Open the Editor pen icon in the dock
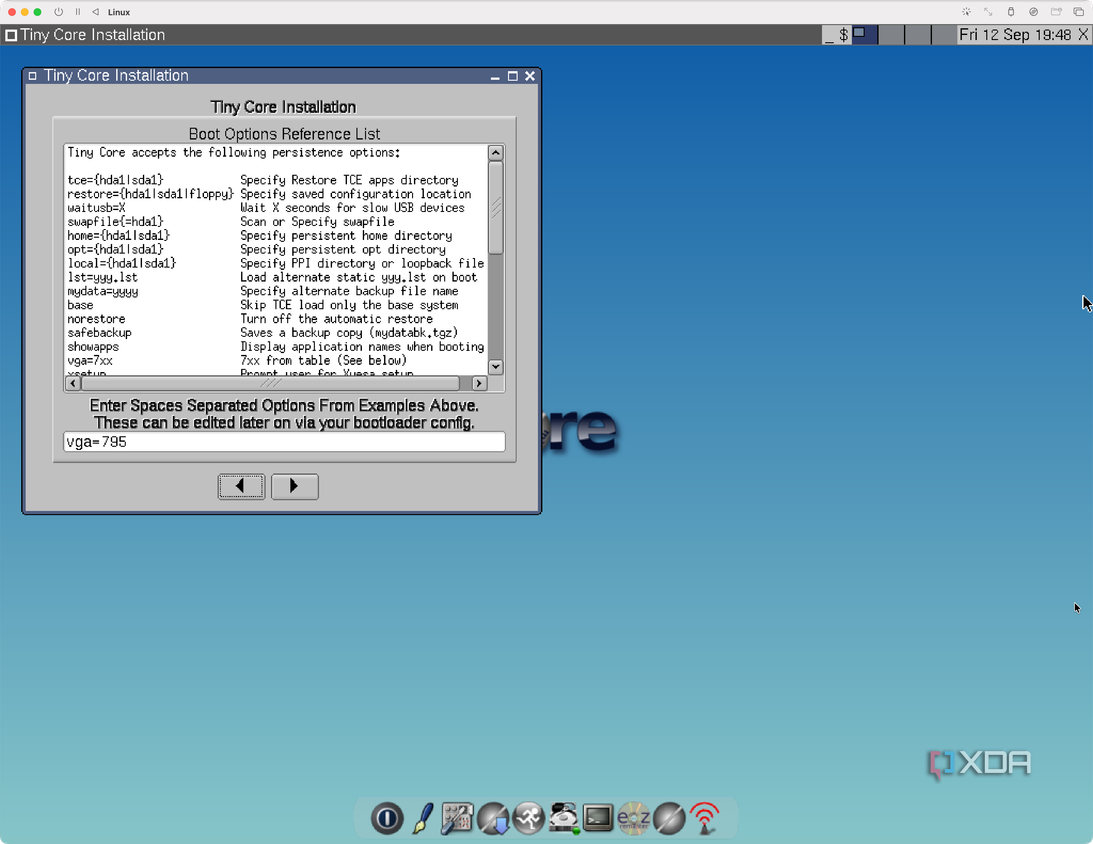The width and height of the screenshot is (1093, 844). [422, 818]
